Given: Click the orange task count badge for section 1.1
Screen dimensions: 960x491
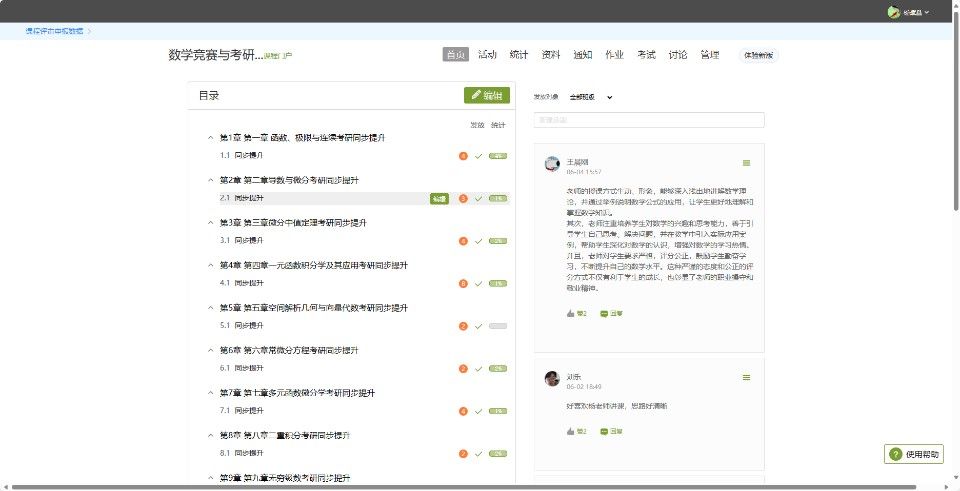Looking at the screenshot, I should coord(463,156).
